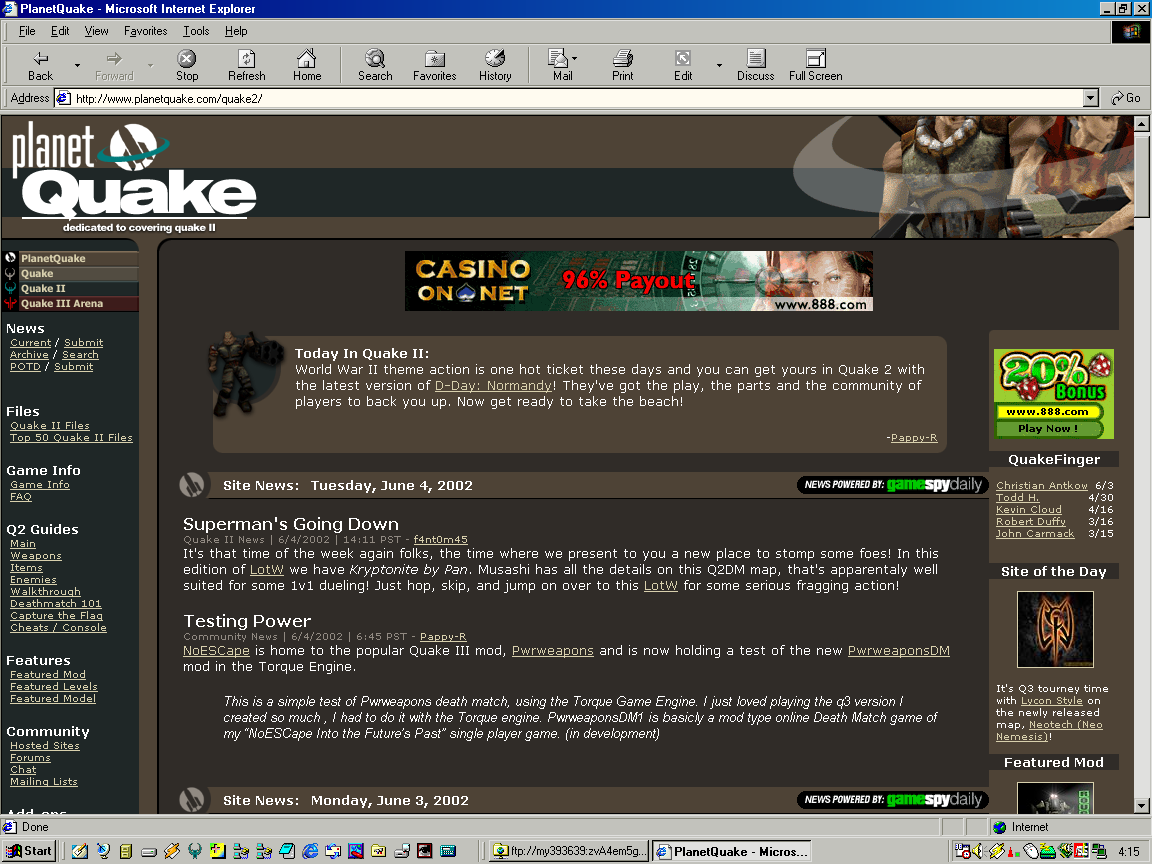The width and height of the screenshot is (1152, 864).
Task: Click the Refresh page icon
Action: (246, 59)
